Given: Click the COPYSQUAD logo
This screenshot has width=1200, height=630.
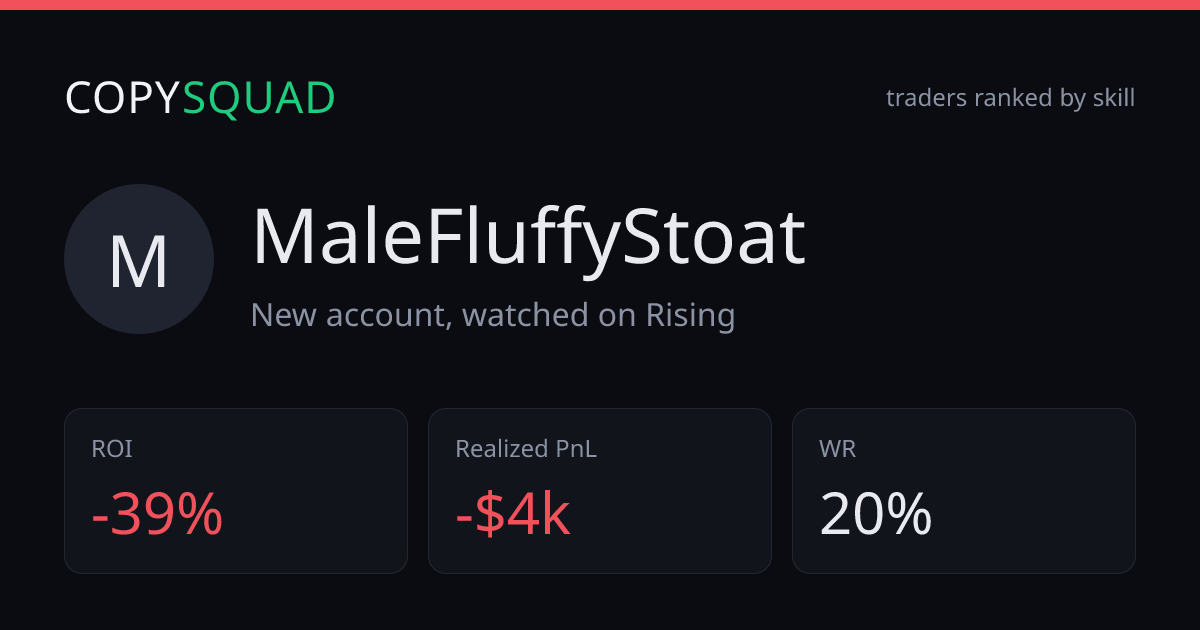Looking at the screenshot, I should coord(200,98).
